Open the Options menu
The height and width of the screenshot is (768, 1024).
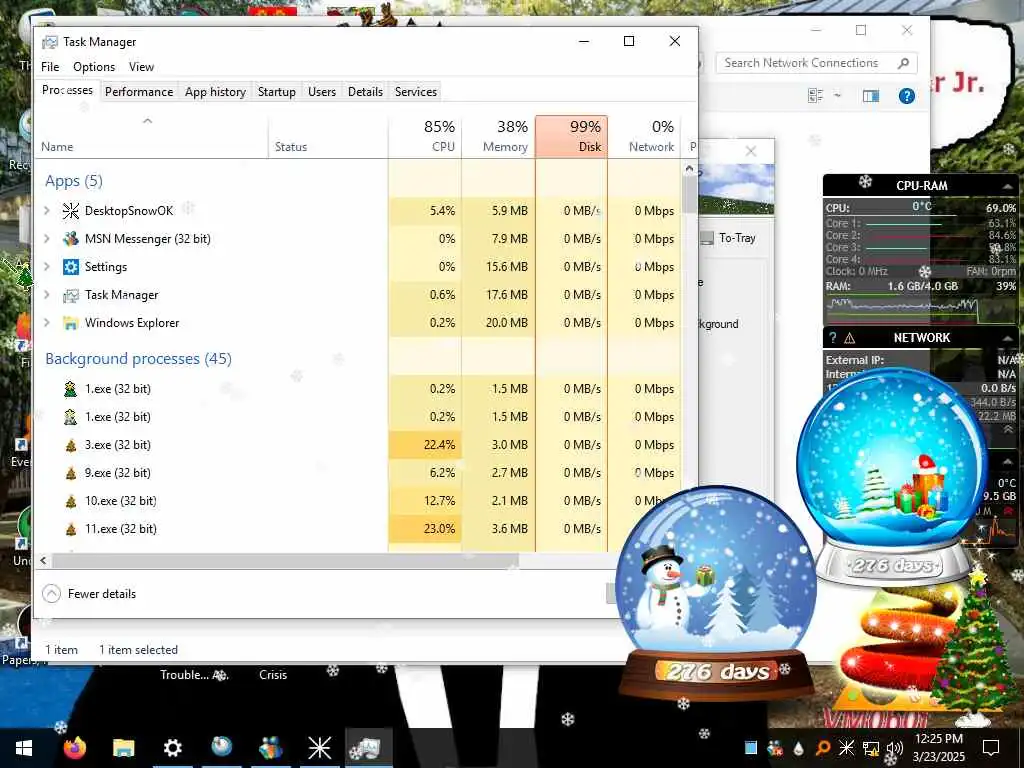tap(94, 67)
